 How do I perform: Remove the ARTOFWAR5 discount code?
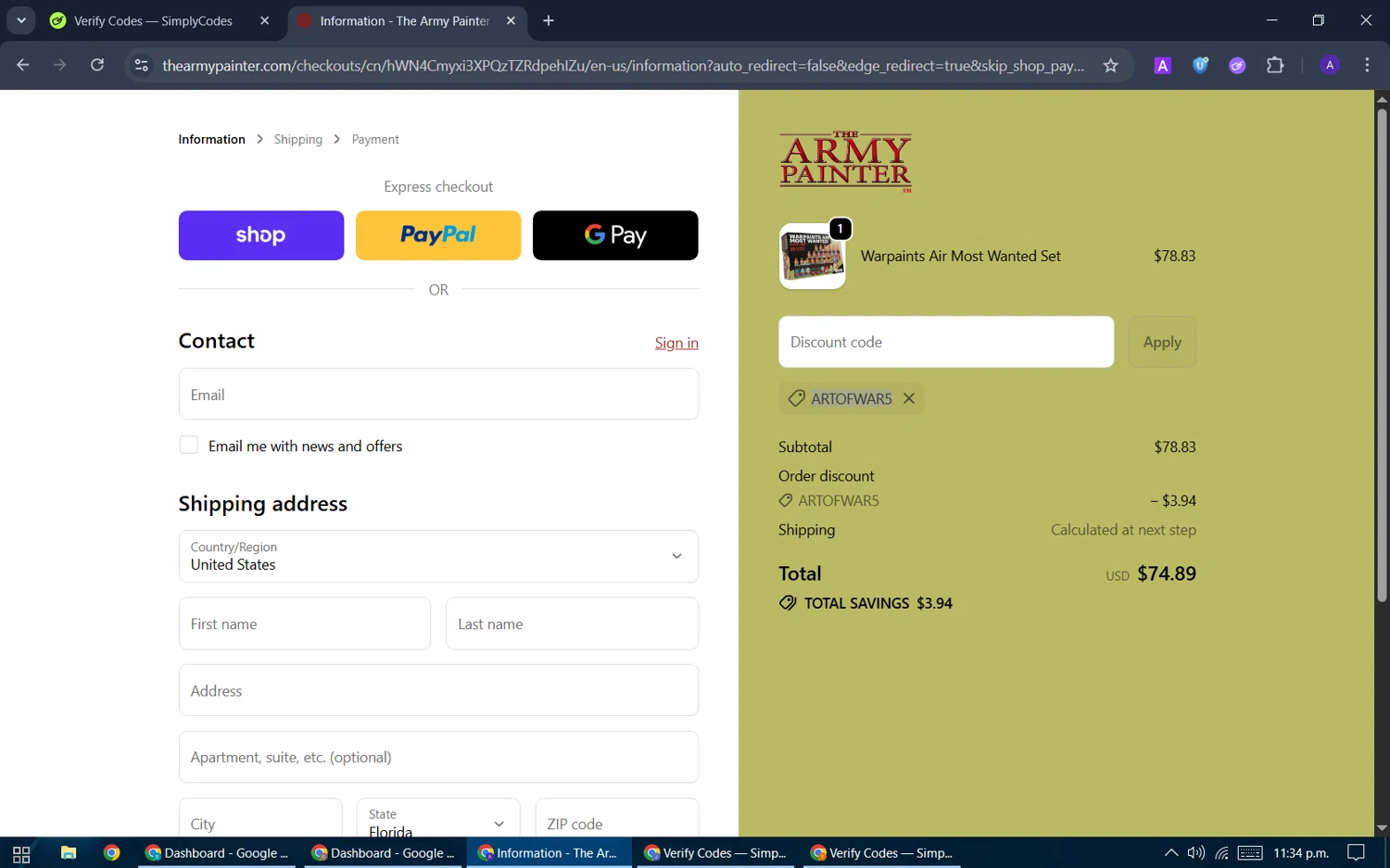coord(909,398)
